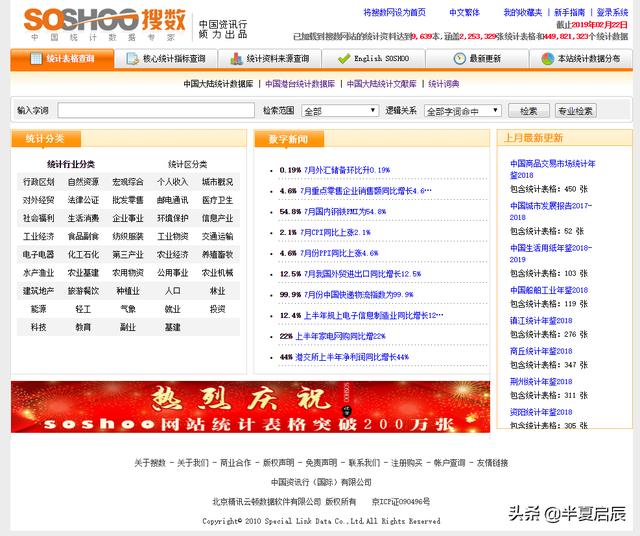Image resolution: width=640 pixels, height=536 pixels.
Task: Click the 核心统计指标查询 tab icon
Action: pyautogui.click(x=131, y=59)
